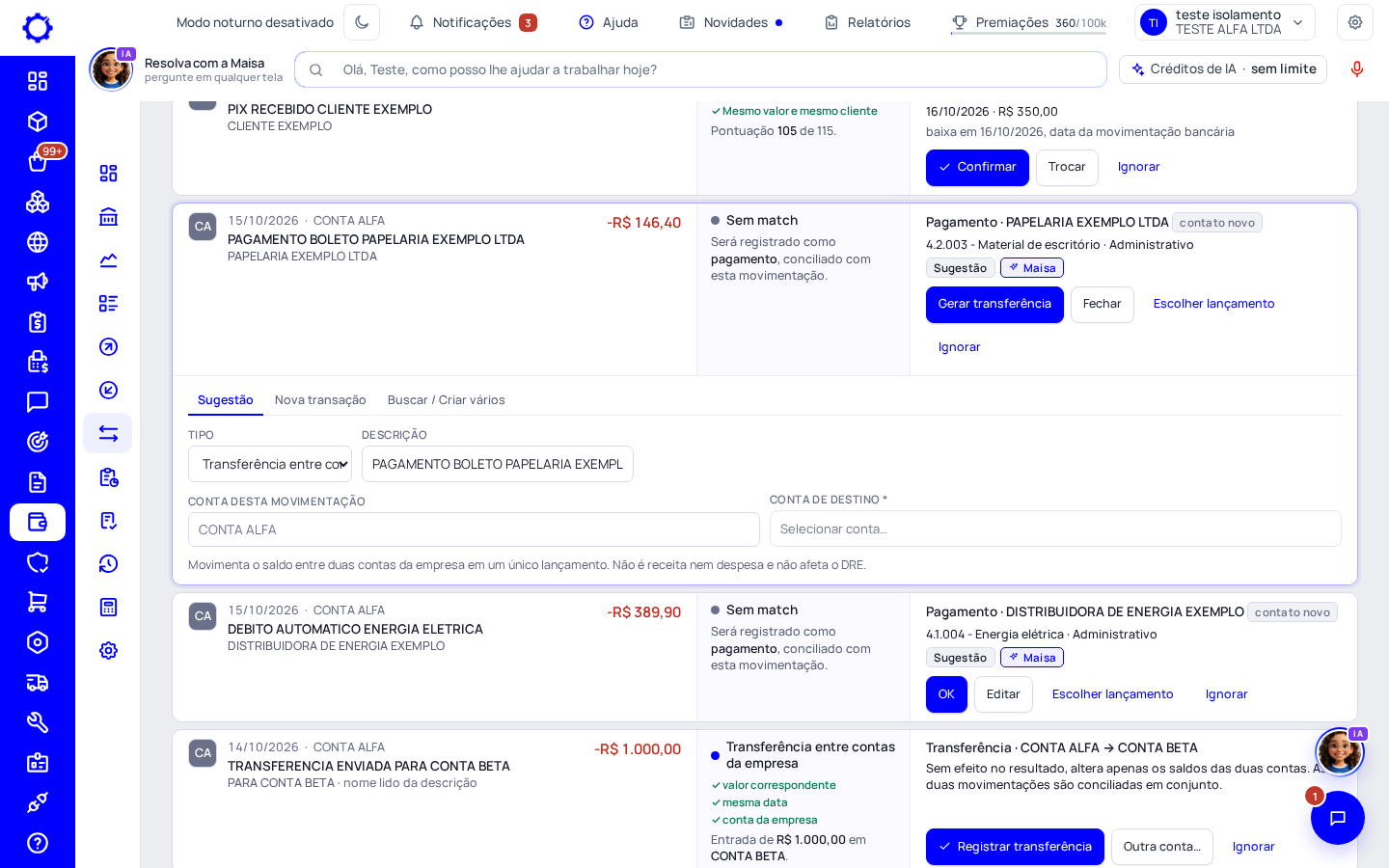Screen dimensions: 1389x868
Task: Open the Outra conta... option
Action: point(1161,847)
